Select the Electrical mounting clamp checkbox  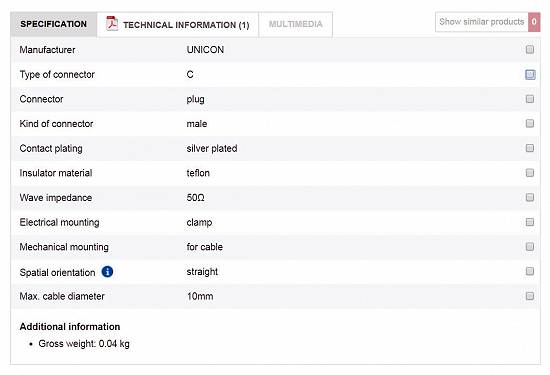530,222
